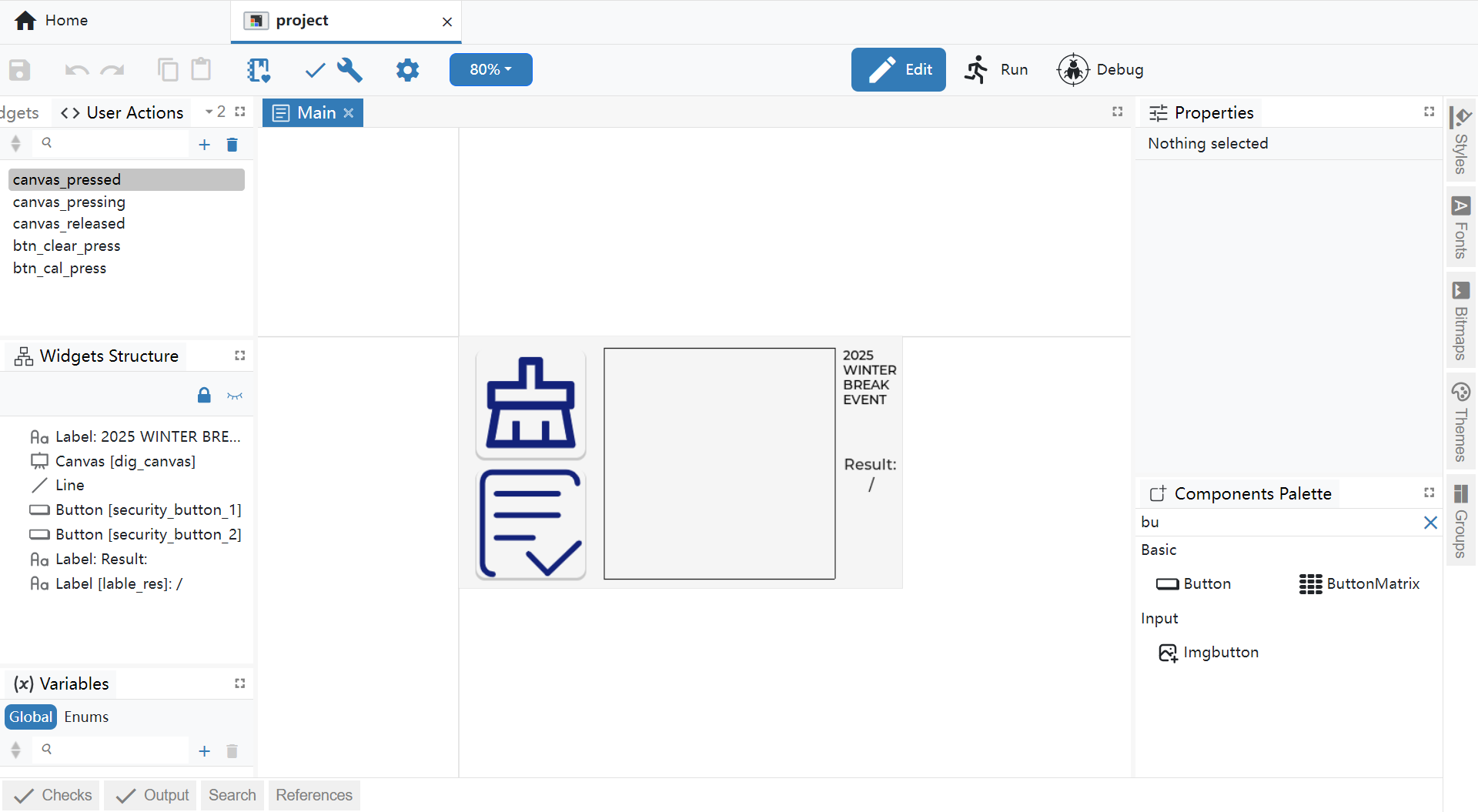Delete the selected user action via trash icon
1478x812 pixels.
(x=232, y=145)
